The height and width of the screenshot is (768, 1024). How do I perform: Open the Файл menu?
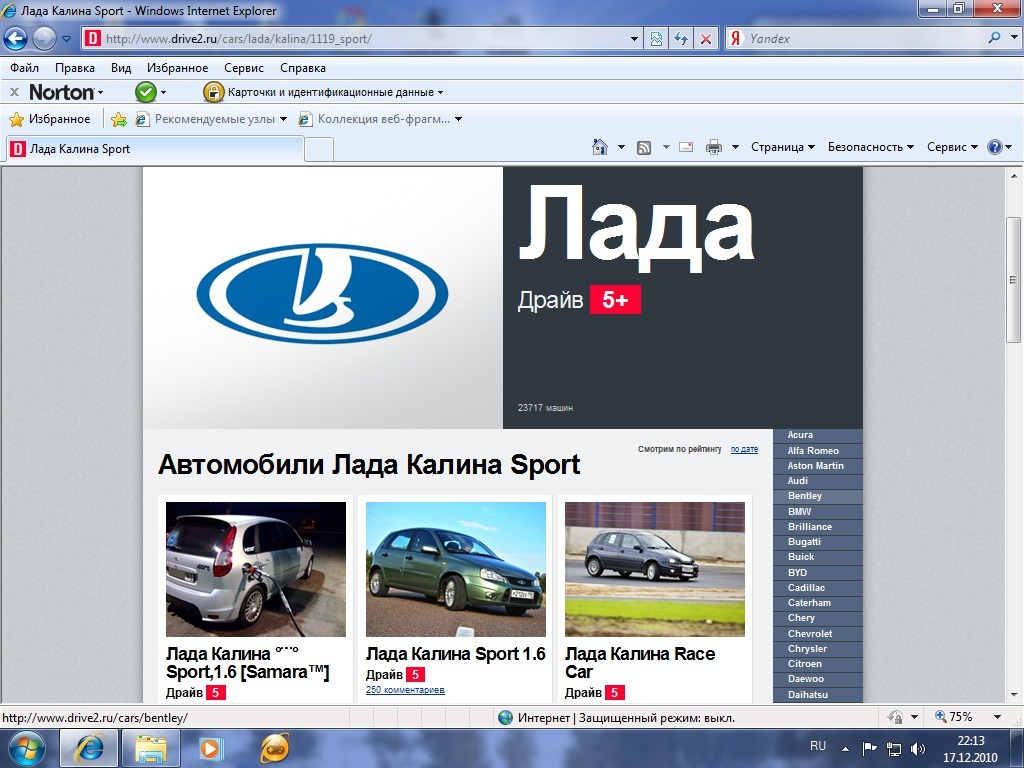pos(24,68)
